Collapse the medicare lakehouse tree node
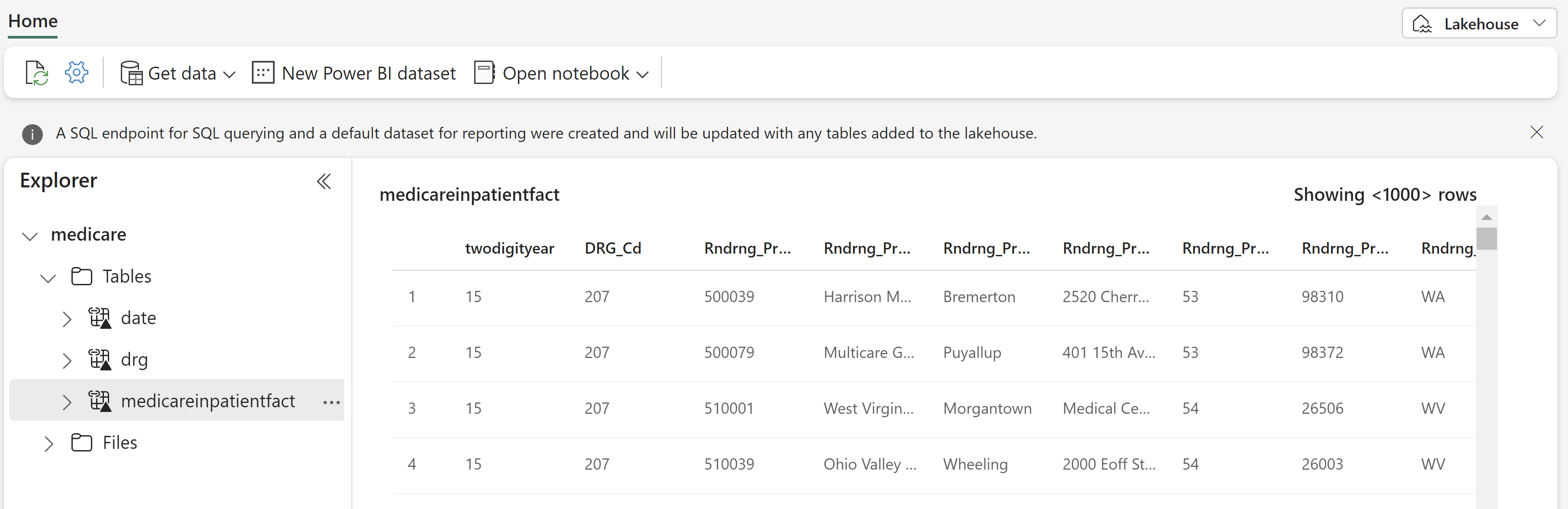This screenshot has width=1568, height=509. (x=30, y=236)
